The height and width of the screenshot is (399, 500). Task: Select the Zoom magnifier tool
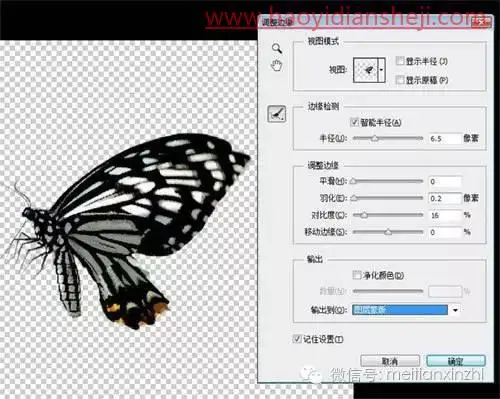click(277, 48)
